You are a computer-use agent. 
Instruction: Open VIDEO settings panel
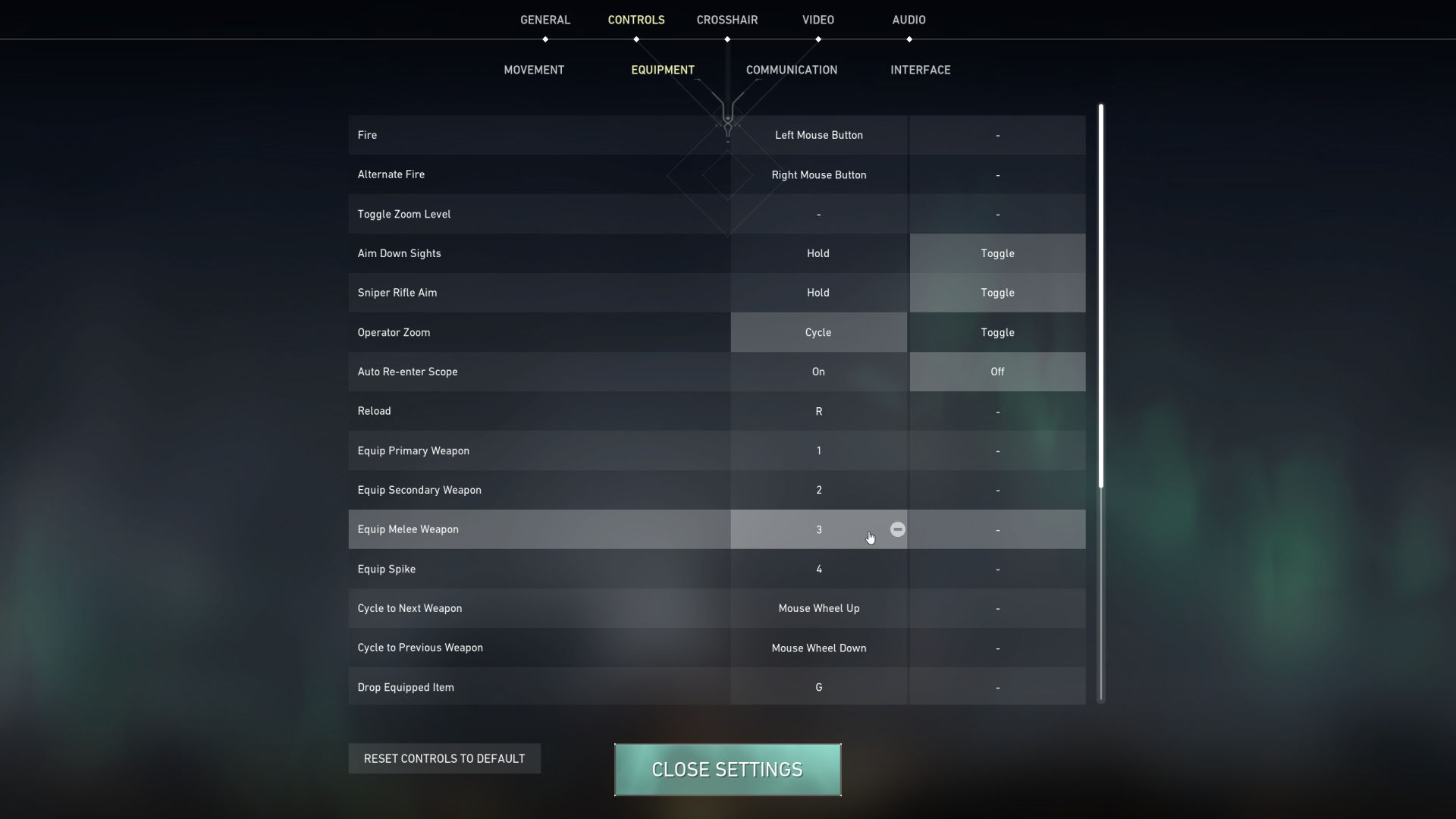(x=818, y=20)
